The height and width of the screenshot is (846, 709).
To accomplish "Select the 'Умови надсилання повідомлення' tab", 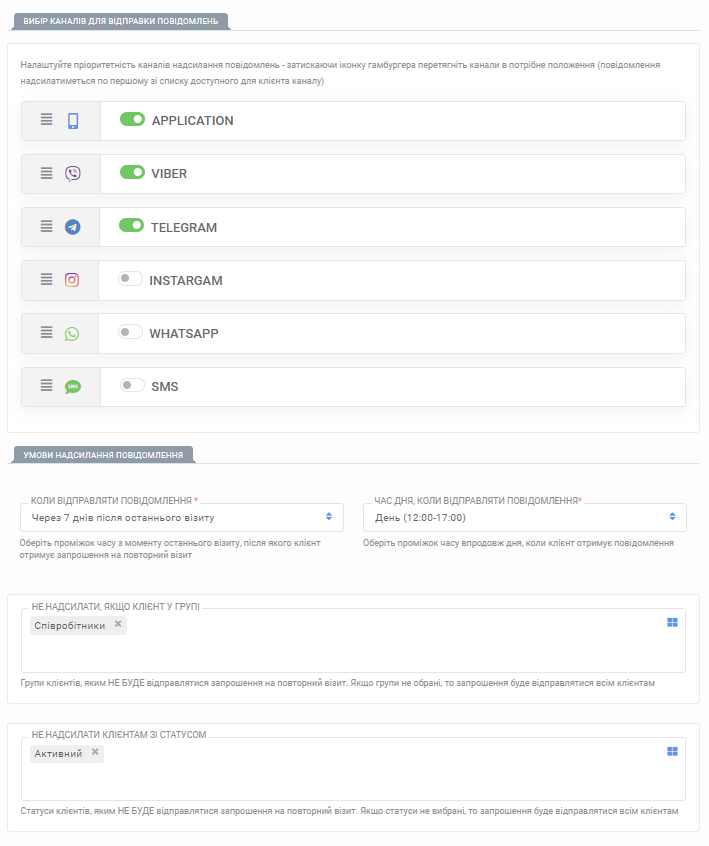I will [x=103, y=455].
